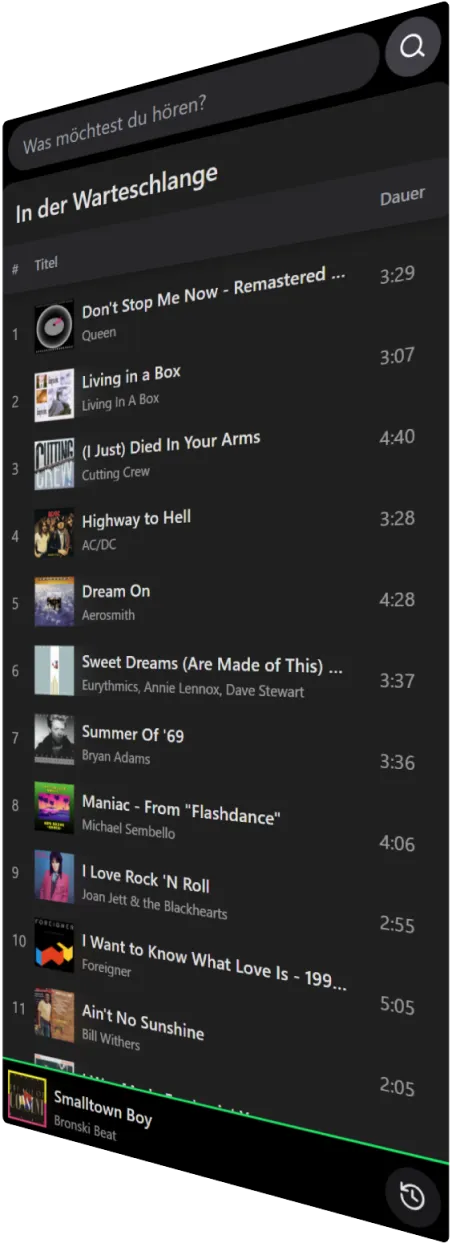Screen dimensions: 452x1243
Task: Click the Living in a Box album art
Action: (54, 395)
